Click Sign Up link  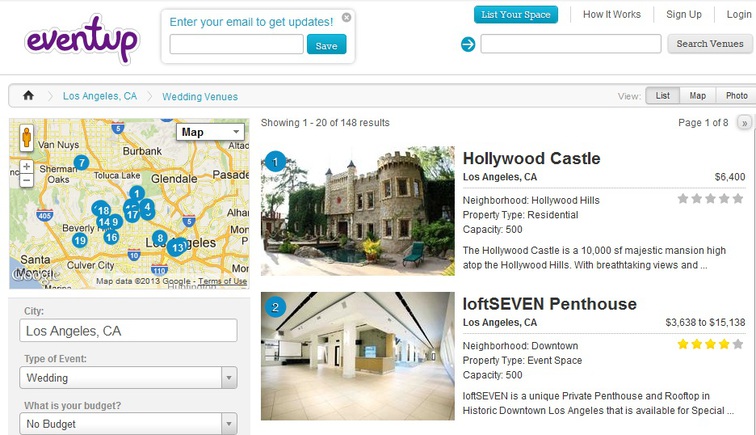click(684, 14)
